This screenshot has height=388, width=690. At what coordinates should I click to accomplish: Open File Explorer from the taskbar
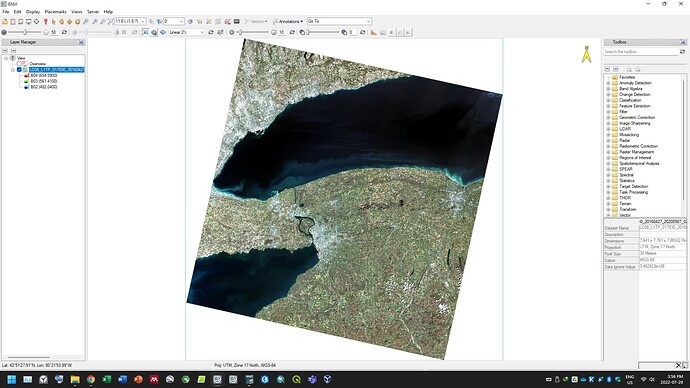[75, 379]
